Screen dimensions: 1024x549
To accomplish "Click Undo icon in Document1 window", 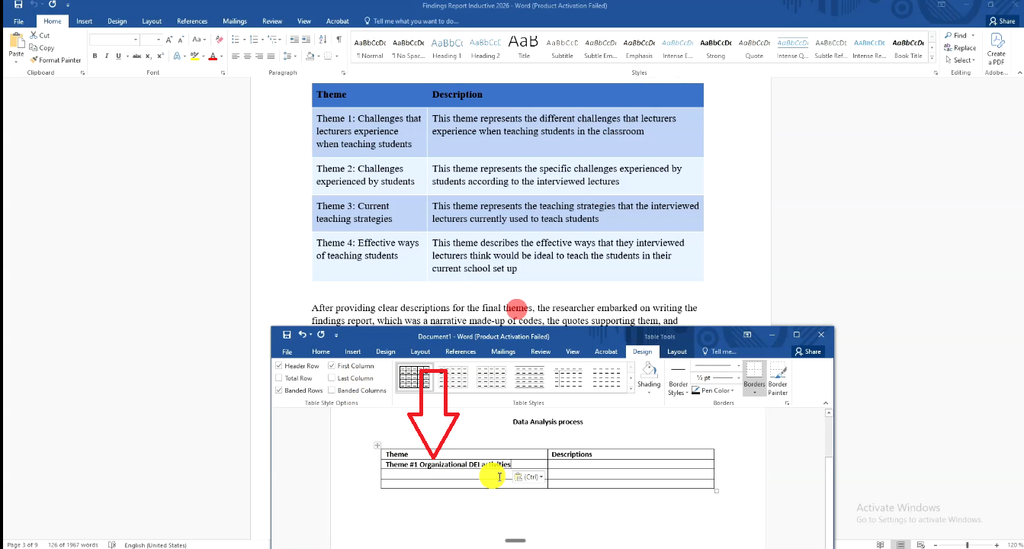I will click(302, 335).
